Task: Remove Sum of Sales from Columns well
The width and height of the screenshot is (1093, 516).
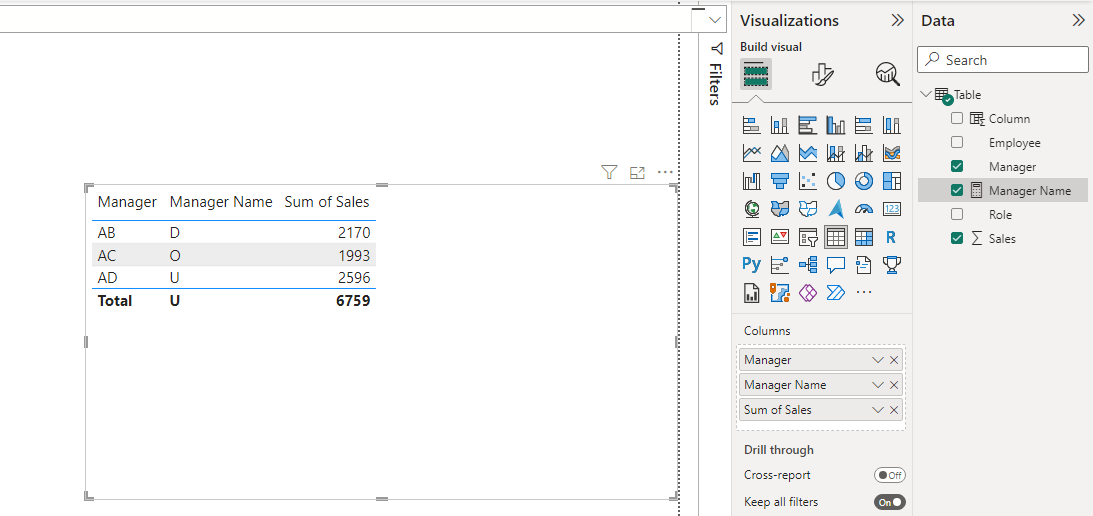Action: point(894,410)
